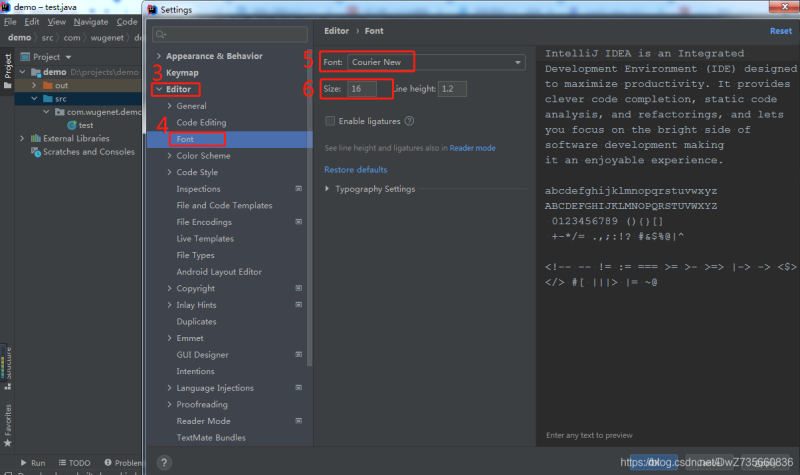Click the IntelliJ icon in Settings title bar
800x475 pixels.
pos(152,10)
